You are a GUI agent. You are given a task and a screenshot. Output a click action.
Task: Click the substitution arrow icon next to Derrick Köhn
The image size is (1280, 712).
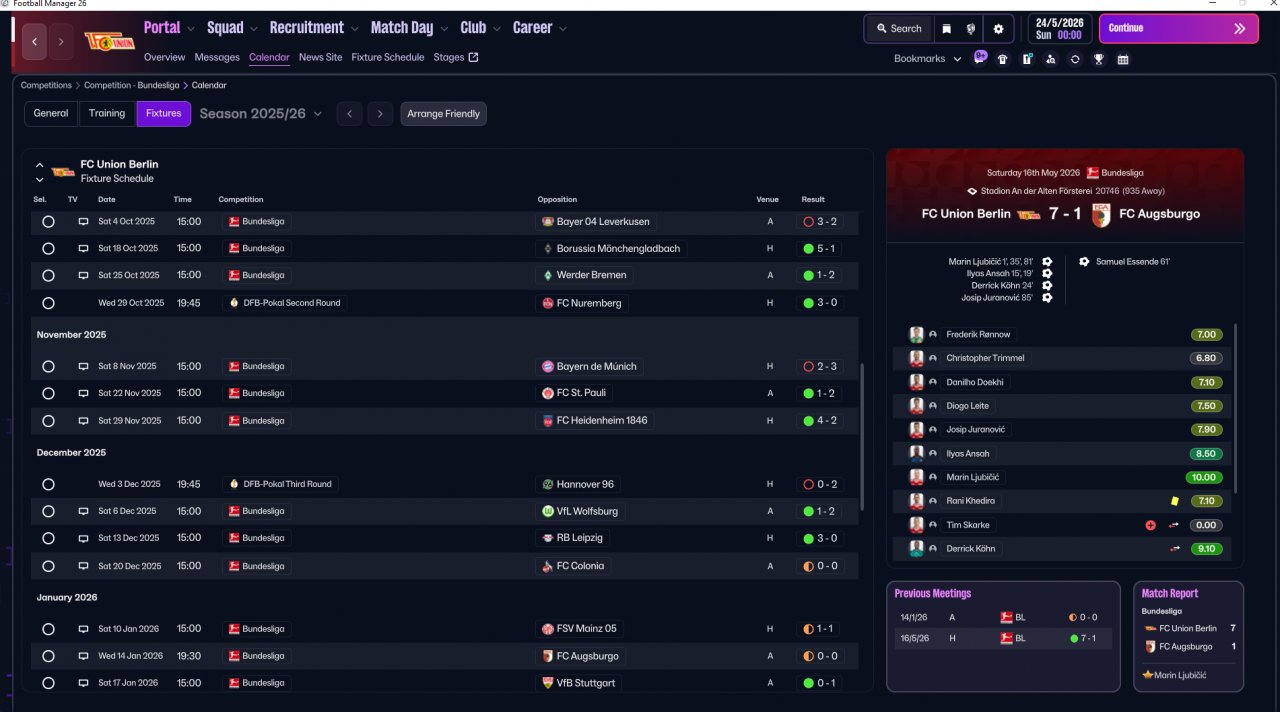[1174, 549]
